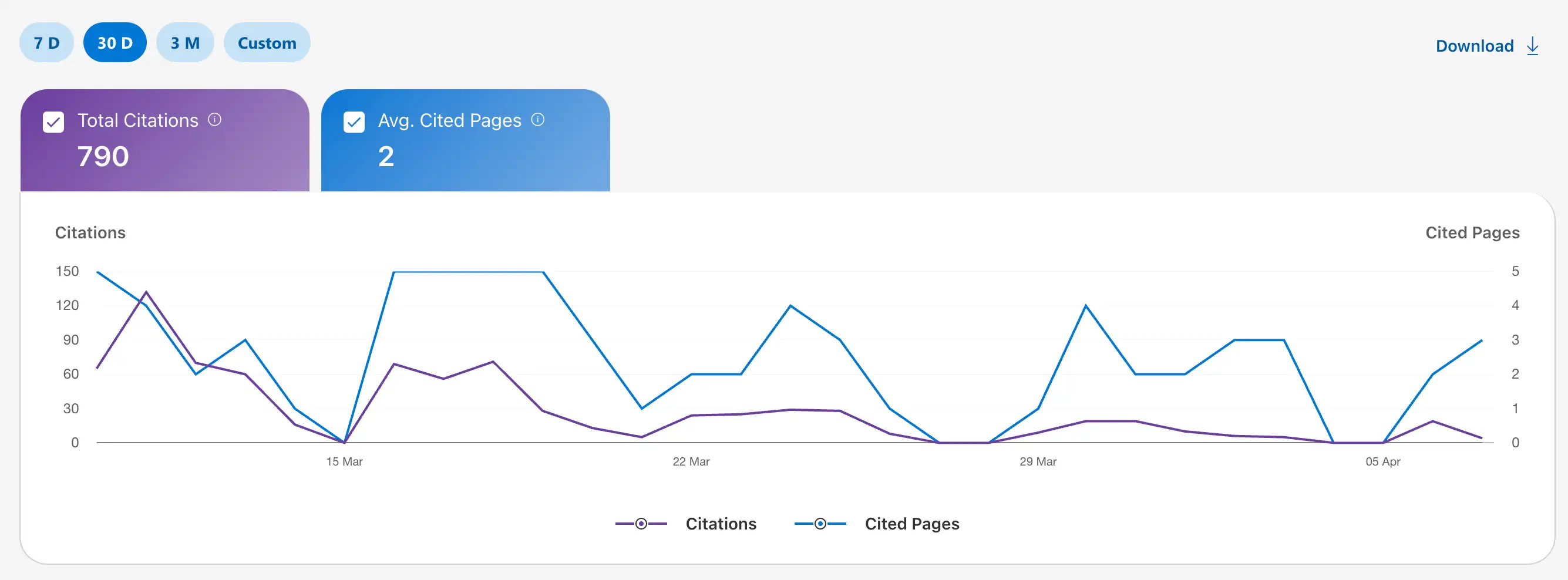
Task: Click the Avg. Cited Pages info icon
Action: coord(537,120)
